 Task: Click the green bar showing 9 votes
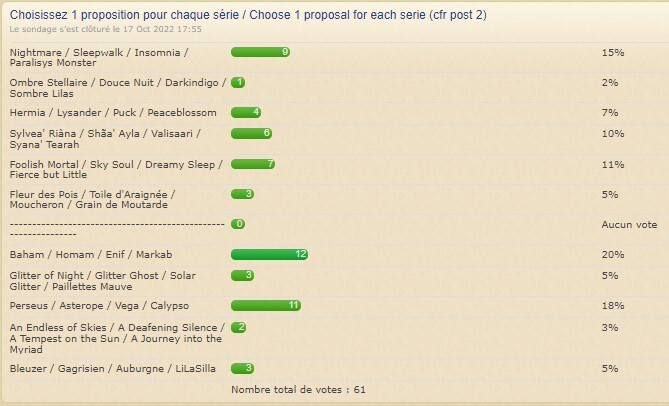coord(260,52)
